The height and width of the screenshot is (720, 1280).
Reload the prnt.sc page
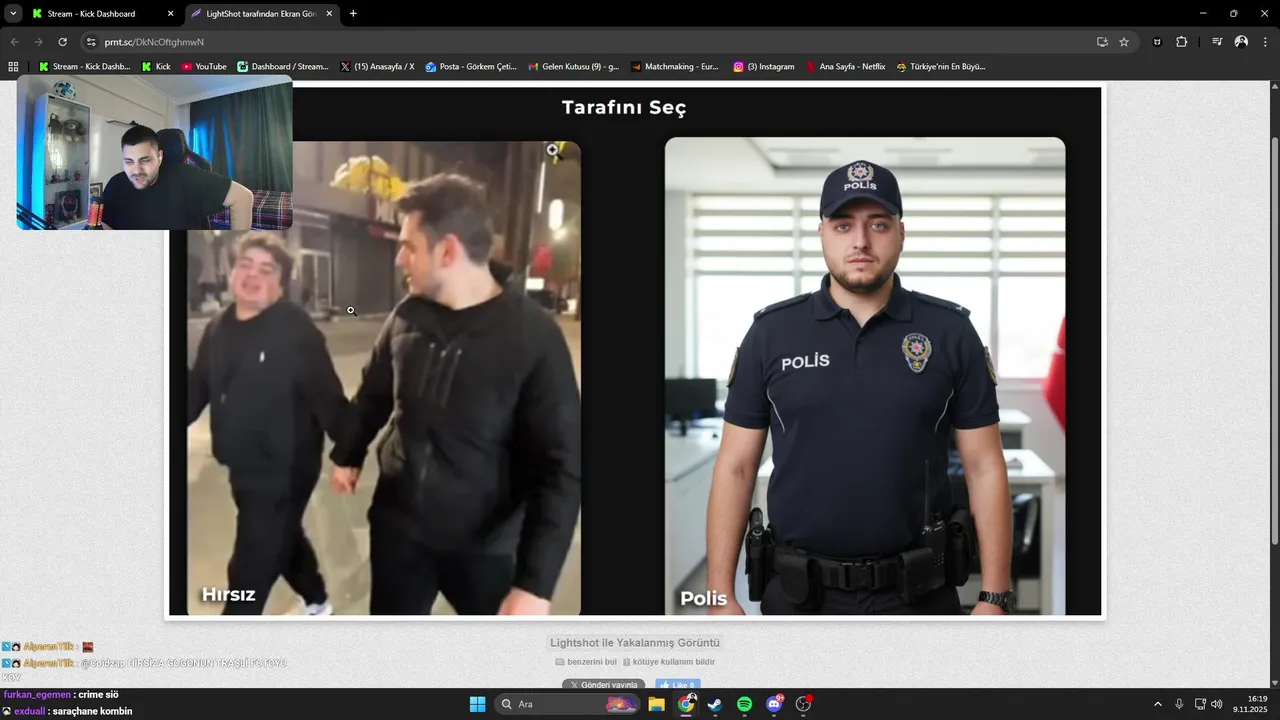tap(62, 42)
